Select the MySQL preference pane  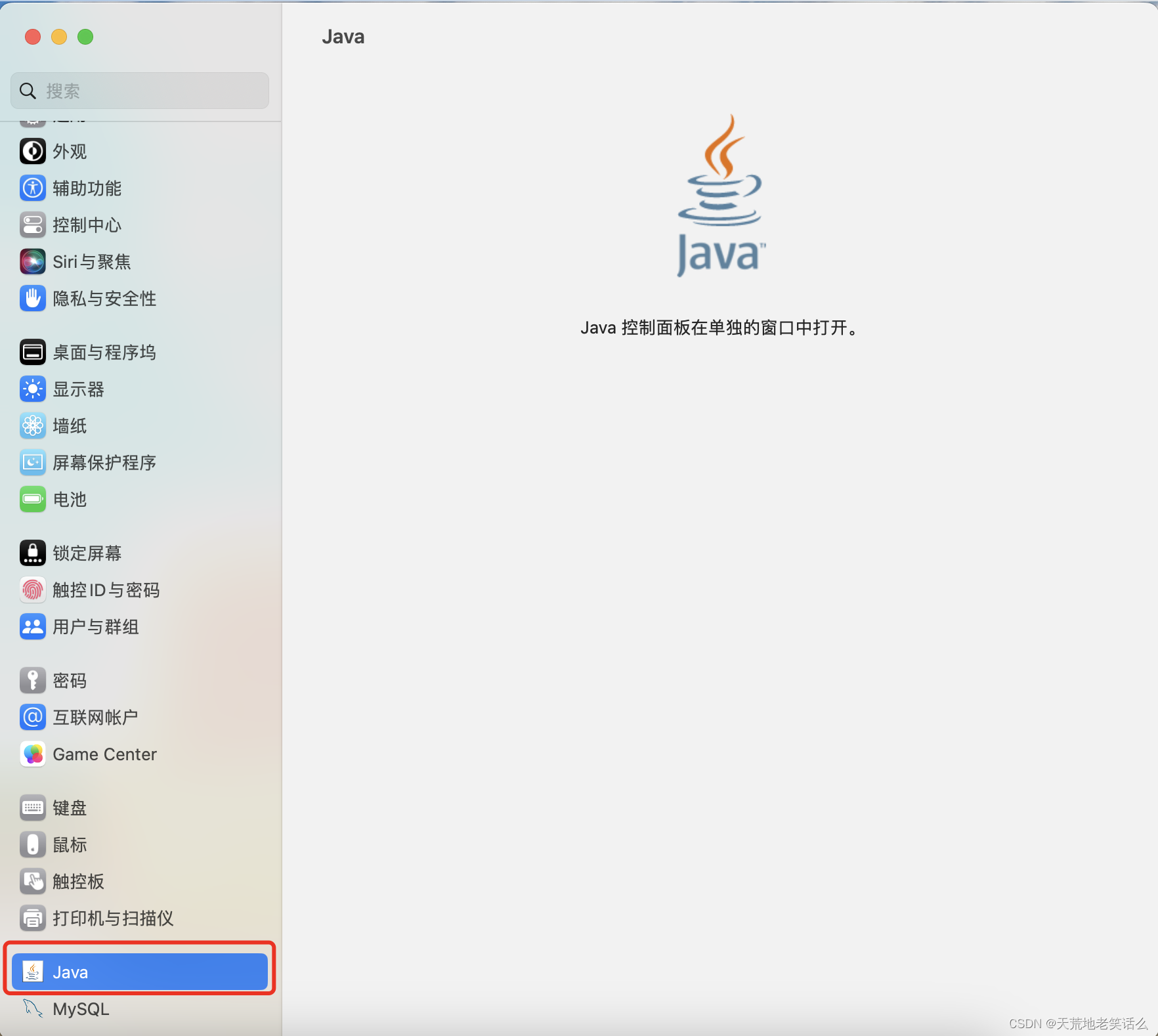coord(80,1009)
